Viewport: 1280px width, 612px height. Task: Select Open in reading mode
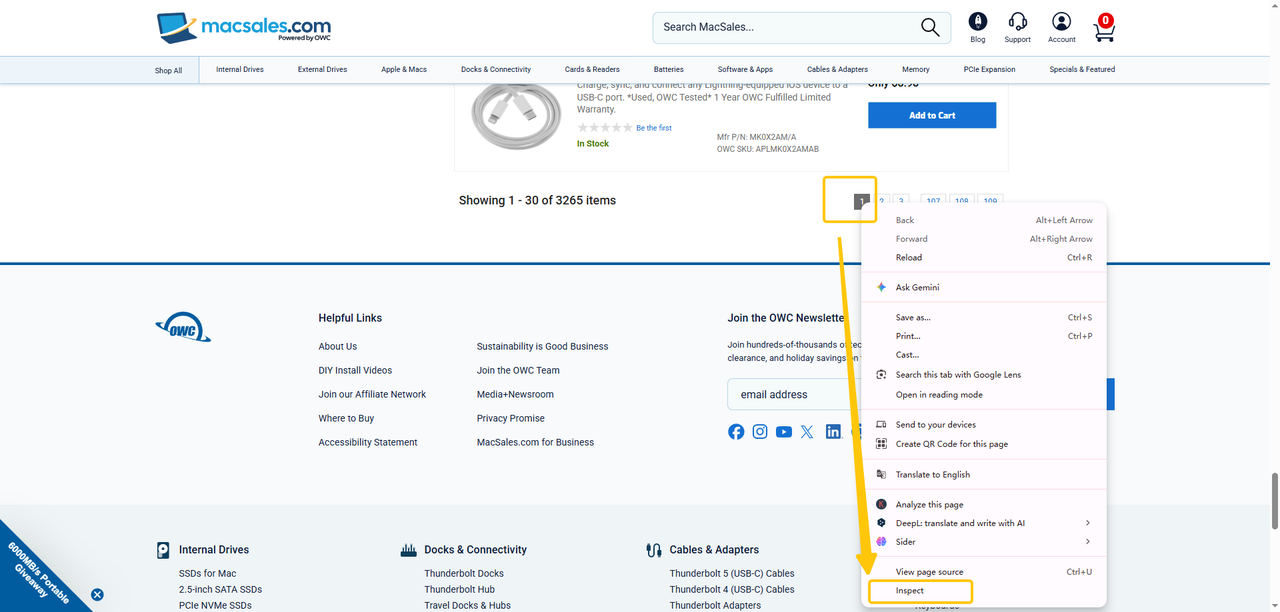pos(984,395)
